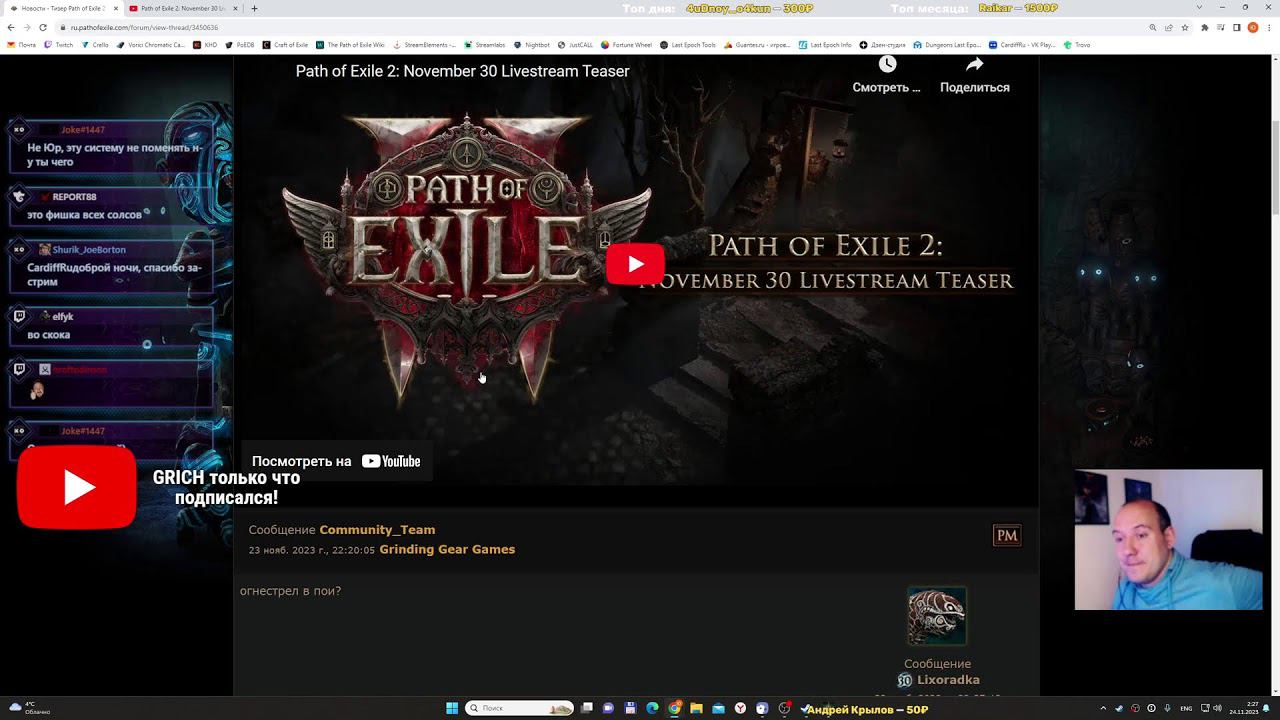The height and width of the screenshot is (720, 1280).
Task: Open the Craft of Exile bookmark
Action: (x=285, y=45)
